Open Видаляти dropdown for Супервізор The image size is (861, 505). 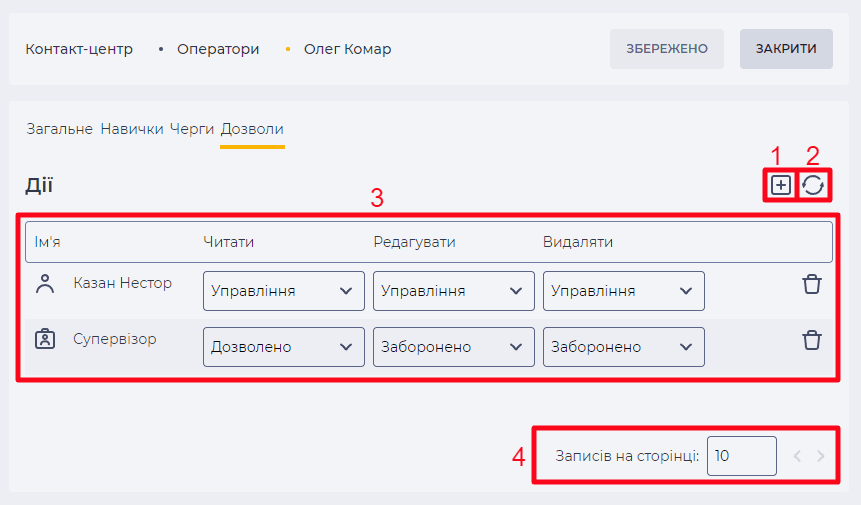click(624, 347)
